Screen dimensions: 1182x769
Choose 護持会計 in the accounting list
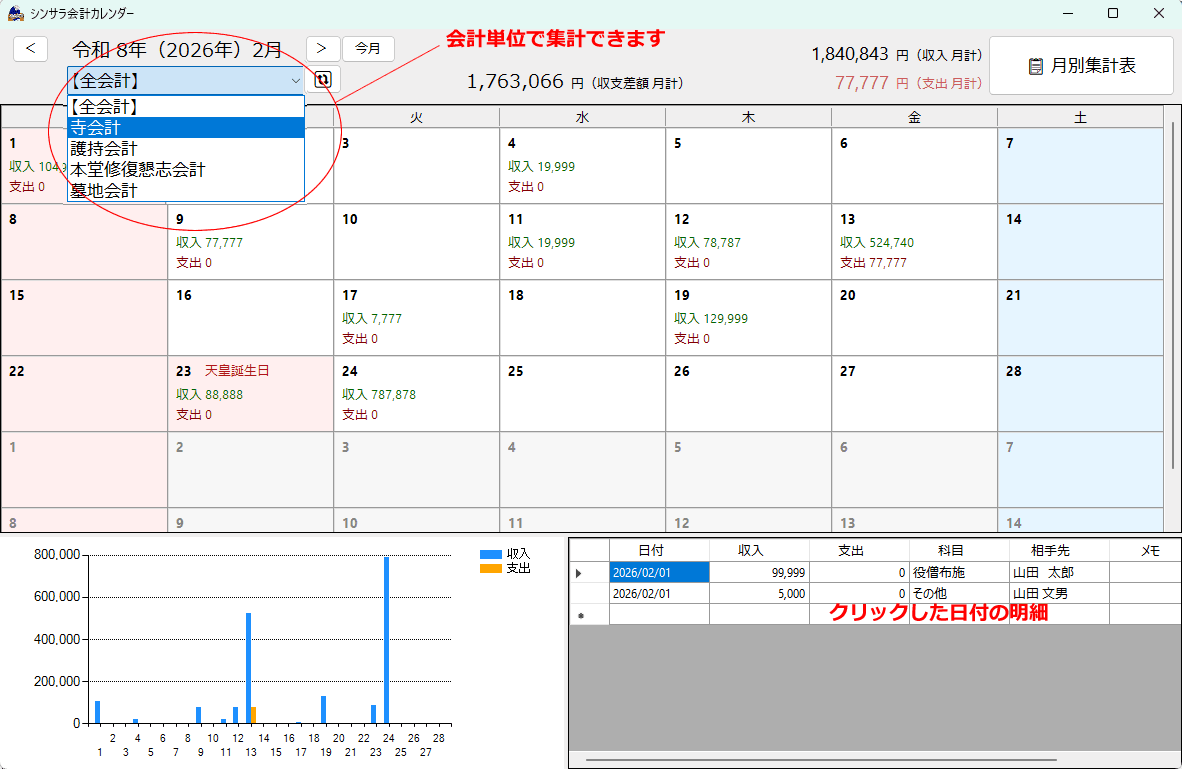click(185, 148)
